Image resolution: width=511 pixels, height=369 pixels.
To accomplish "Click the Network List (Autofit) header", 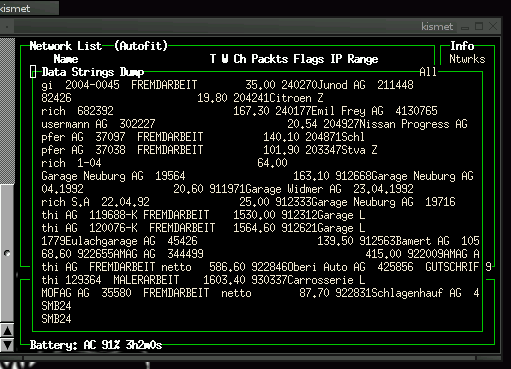I will [x=98, y=46].
